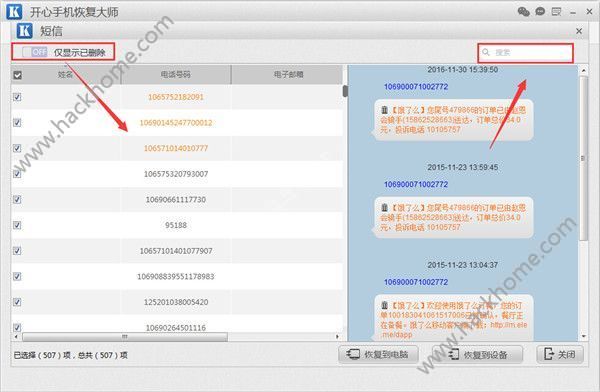This screenshot has height=392, width=600.
Task: Uncheck the row for 1065710140107​7907
Action: (17, 251)
